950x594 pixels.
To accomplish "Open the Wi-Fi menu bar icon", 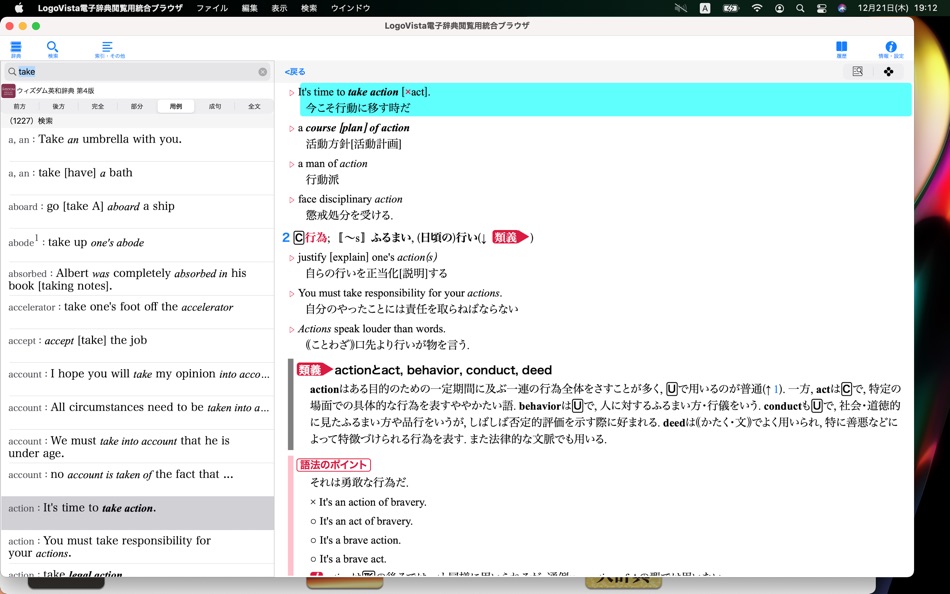I will (x=757, y=8).
